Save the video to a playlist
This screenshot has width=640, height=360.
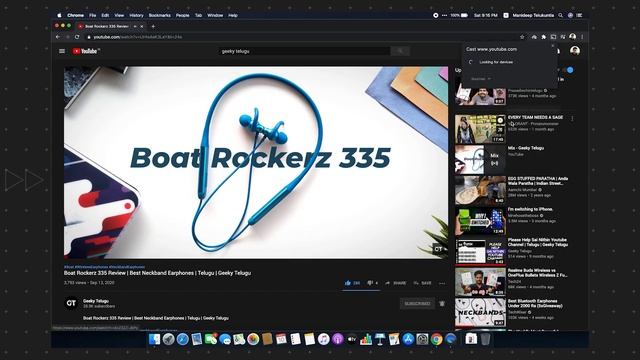click(422, 283)
